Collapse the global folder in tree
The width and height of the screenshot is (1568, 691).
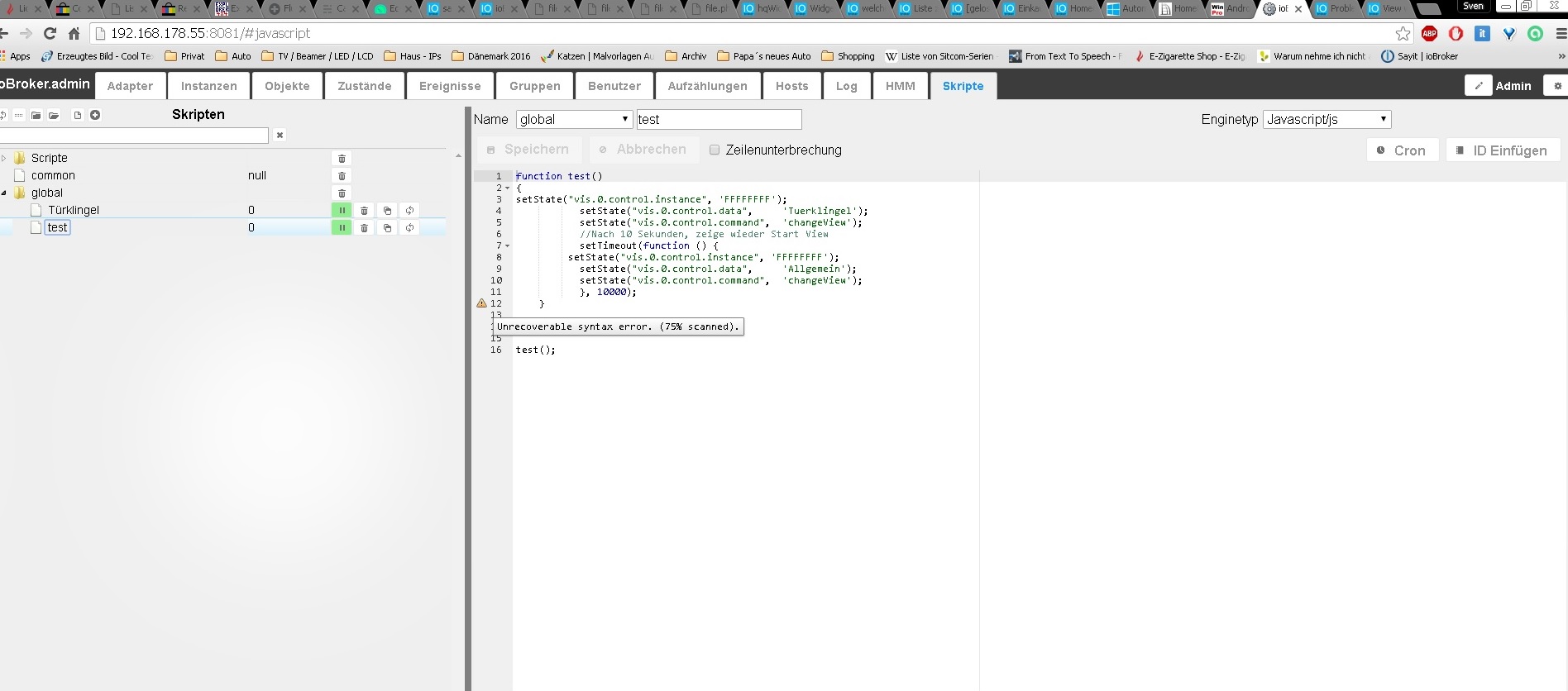click(x=4, y=193)
